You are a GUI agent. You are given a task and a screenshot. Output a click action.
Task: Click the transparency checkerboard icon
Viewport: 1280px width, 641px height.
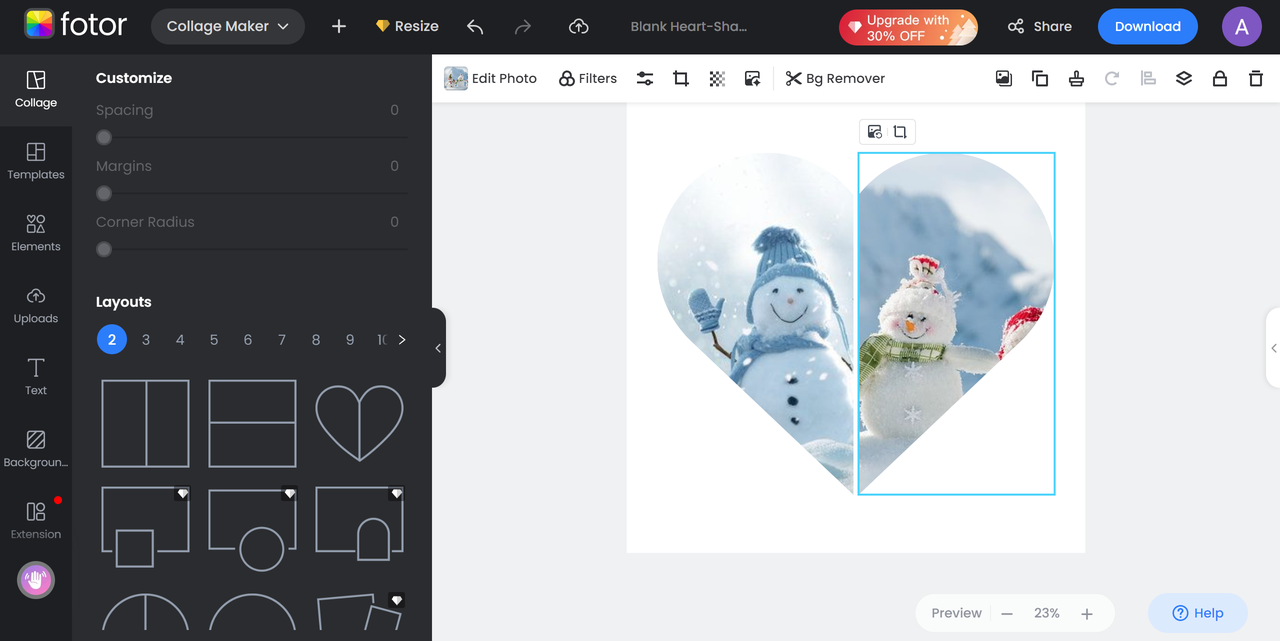coord(717,78)
